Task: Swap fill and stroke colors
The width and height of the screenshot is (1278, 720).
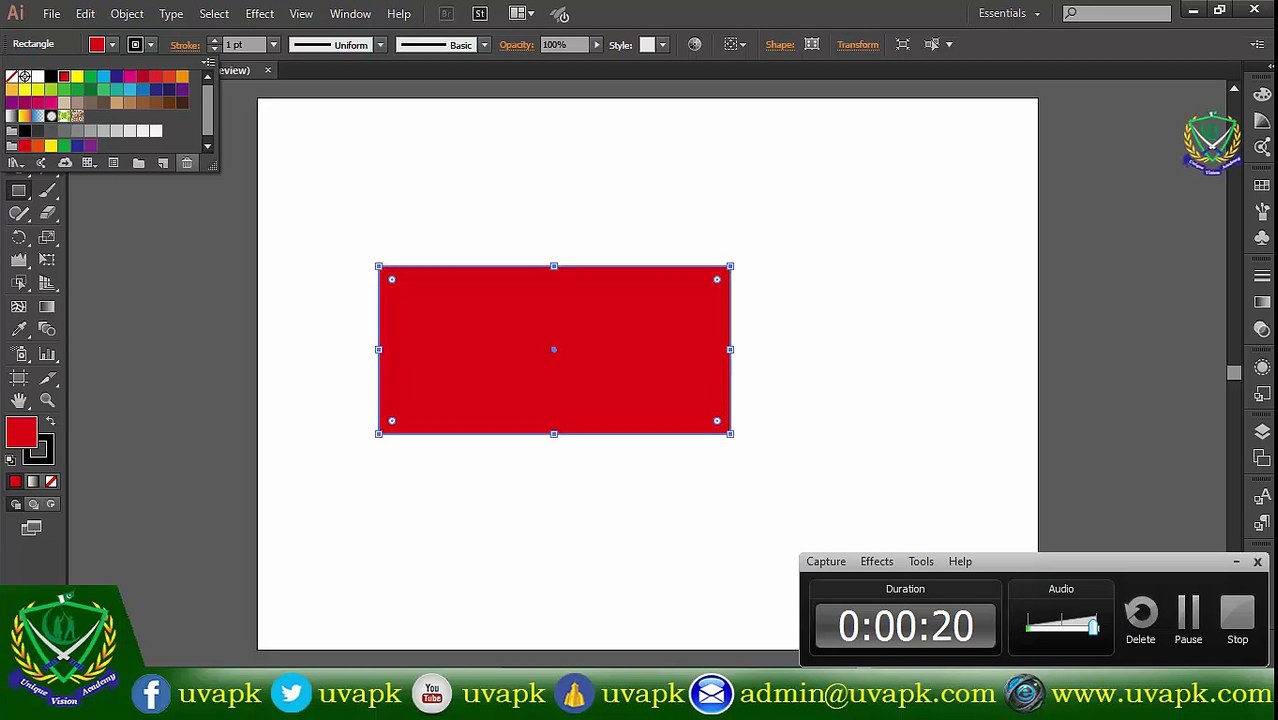Action: (x=50, y=422)
